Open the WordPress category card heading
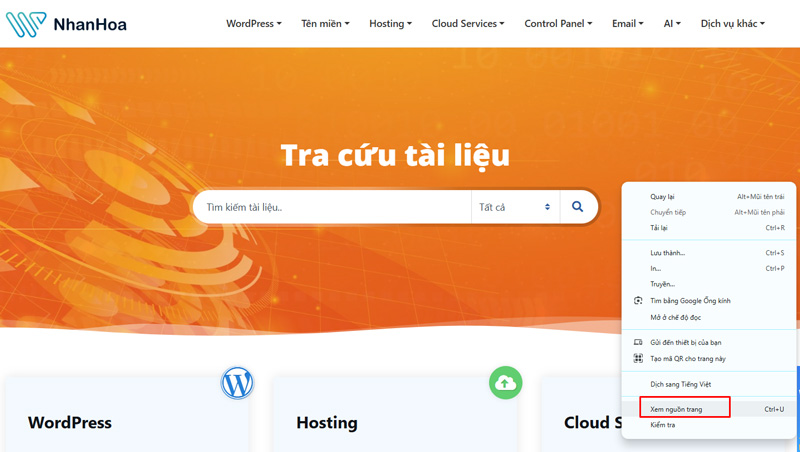The image size is (800, 452). coord(70,423)
